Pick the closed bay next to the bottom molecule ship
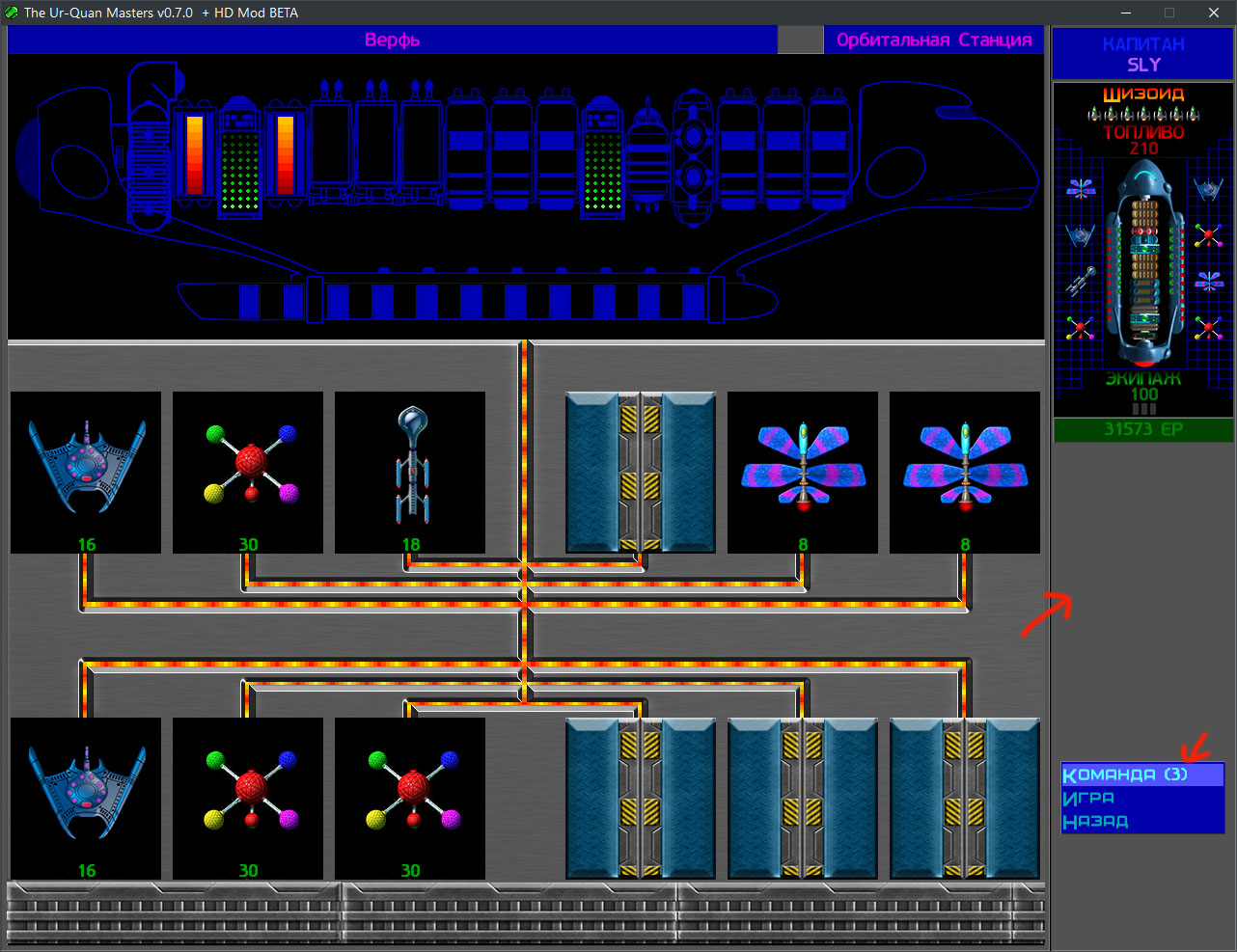1237x952 pixels. [x=641, y=798]
